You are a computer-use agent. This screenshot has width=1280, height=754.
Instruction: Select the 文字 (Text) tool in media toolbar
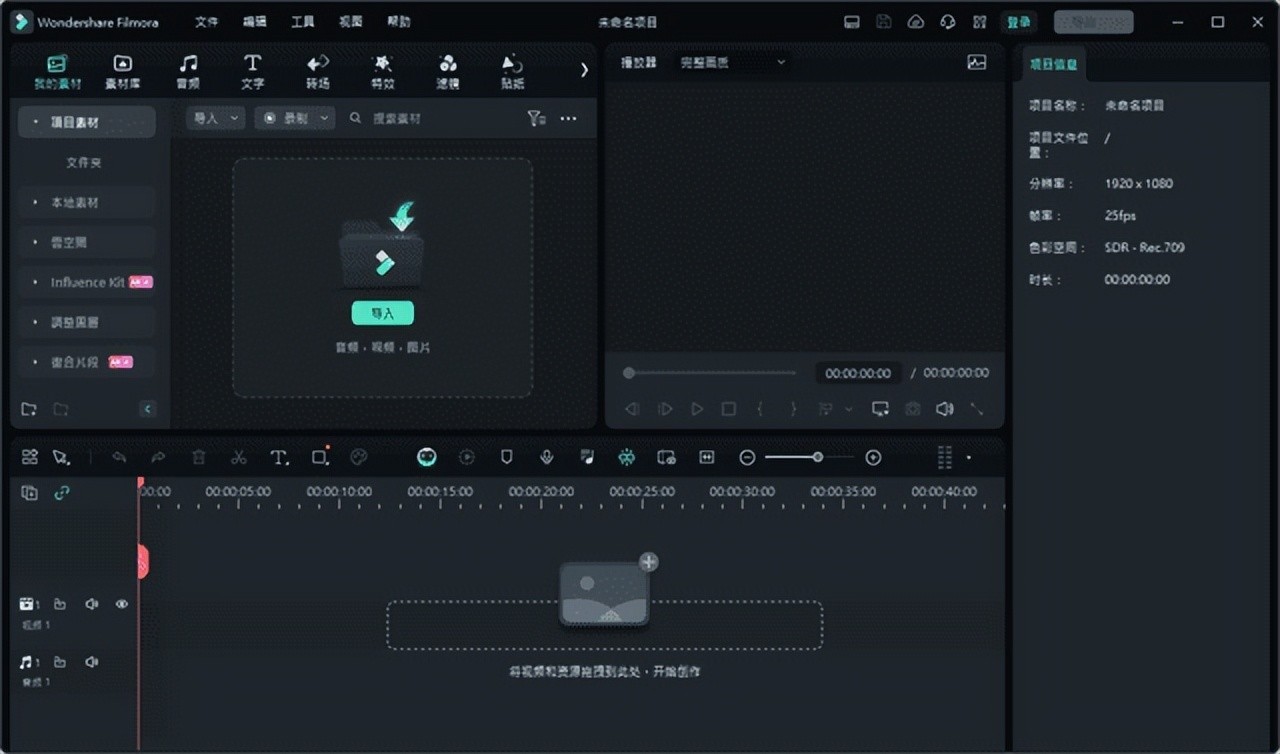point(252,71)
